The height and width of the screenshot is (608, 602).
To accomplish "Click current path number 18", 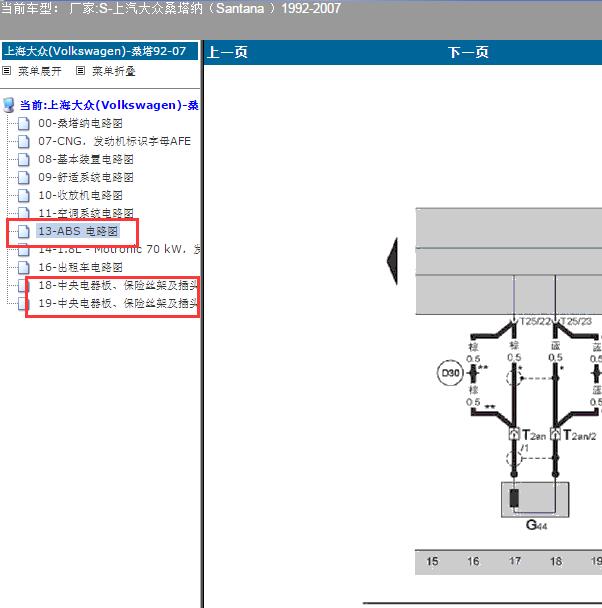I will click(x=556, y=561).
